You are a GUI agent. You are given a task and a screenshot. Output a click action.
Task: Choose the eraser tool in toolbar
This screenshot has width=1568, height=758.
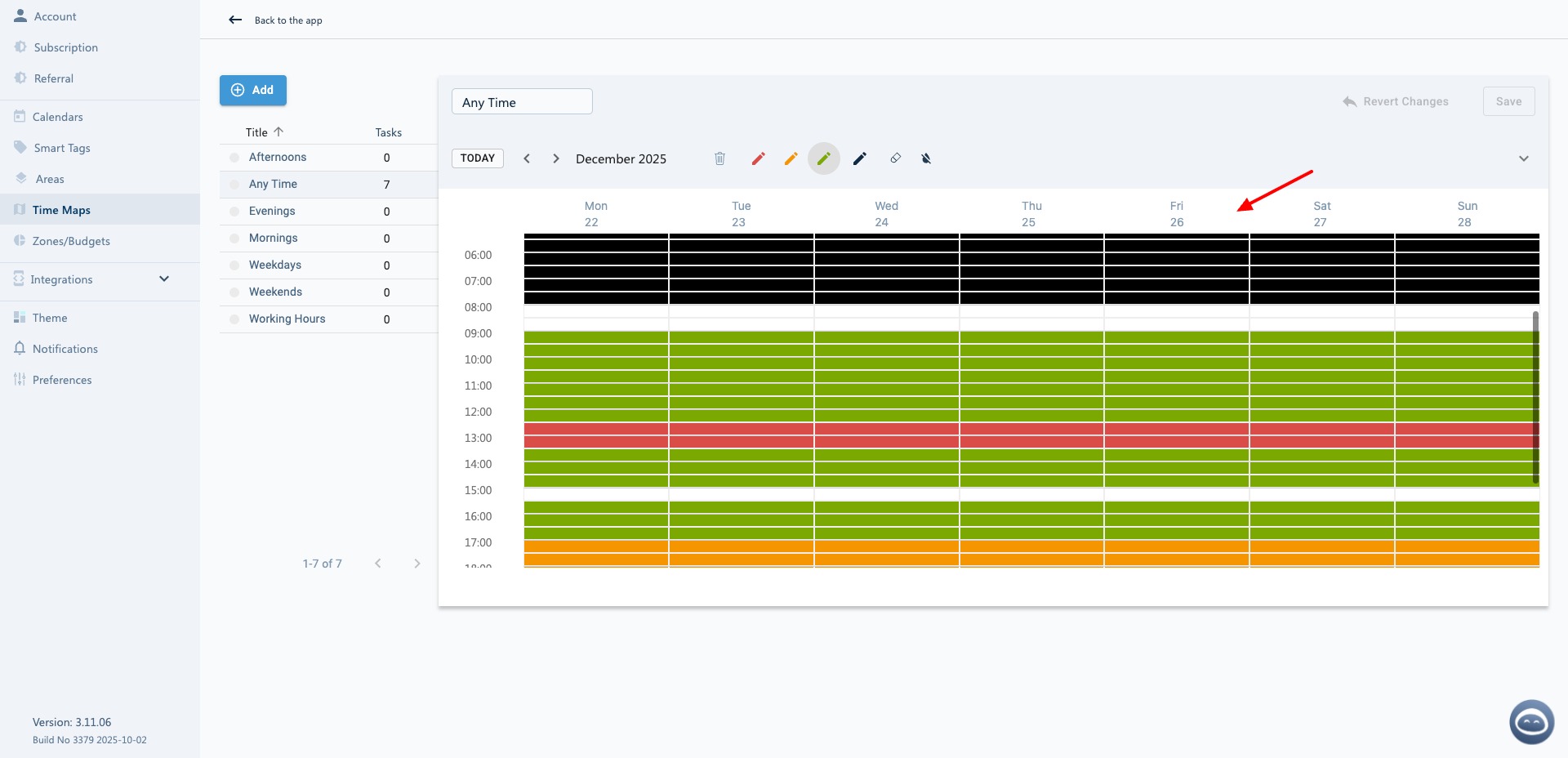(x=895, y=158)
